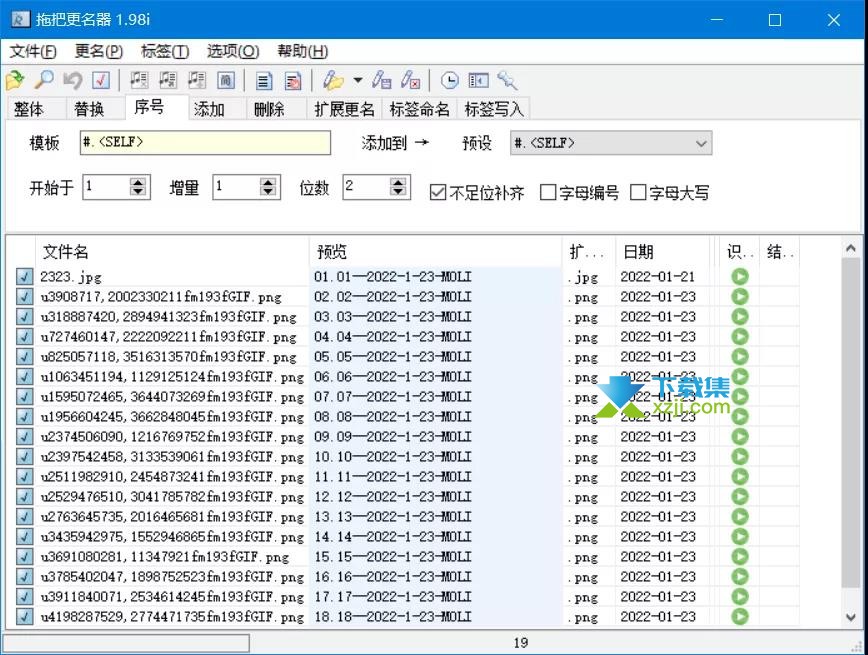This screenshot has width=868, height=655.
Task: Uncheck the checkbox for 2323.jpg
Action: pyautogui.click(x=24, y=276)
